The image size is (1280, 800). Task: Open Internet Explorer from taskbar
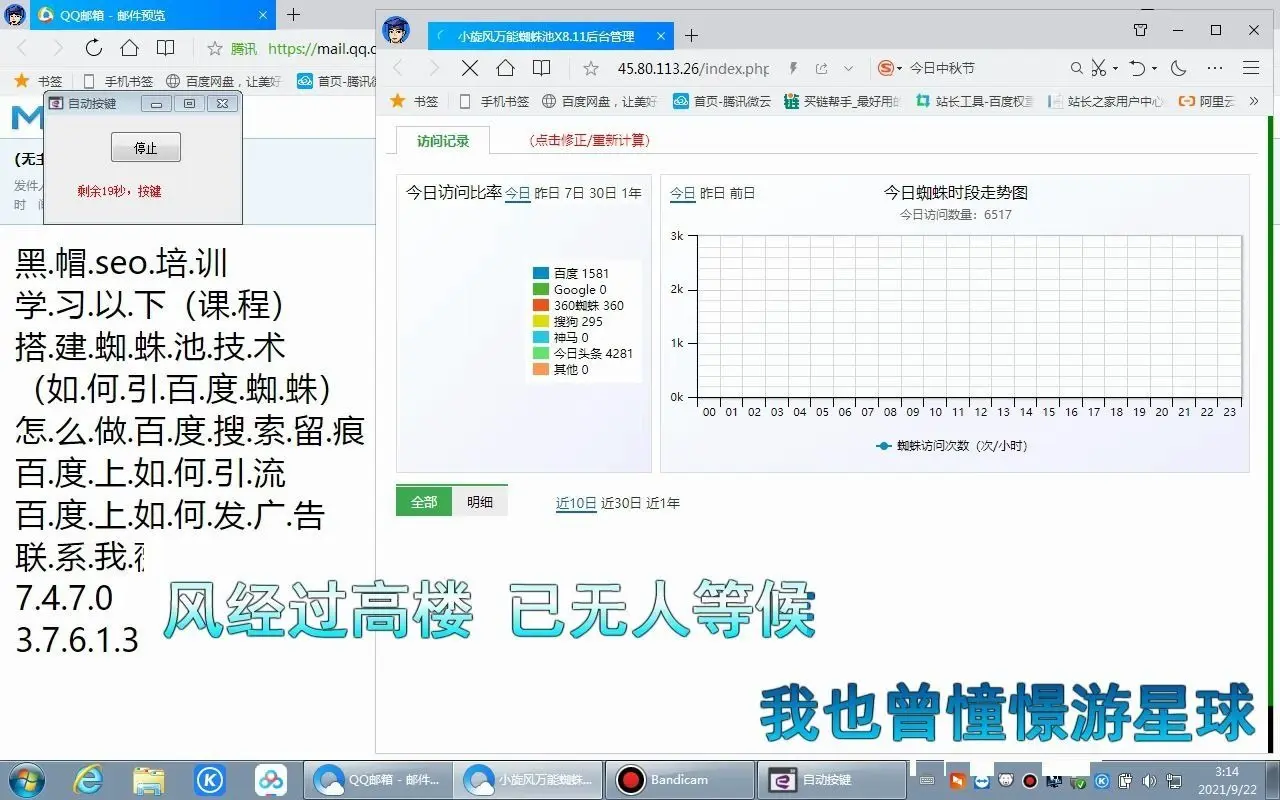(88, 779)
